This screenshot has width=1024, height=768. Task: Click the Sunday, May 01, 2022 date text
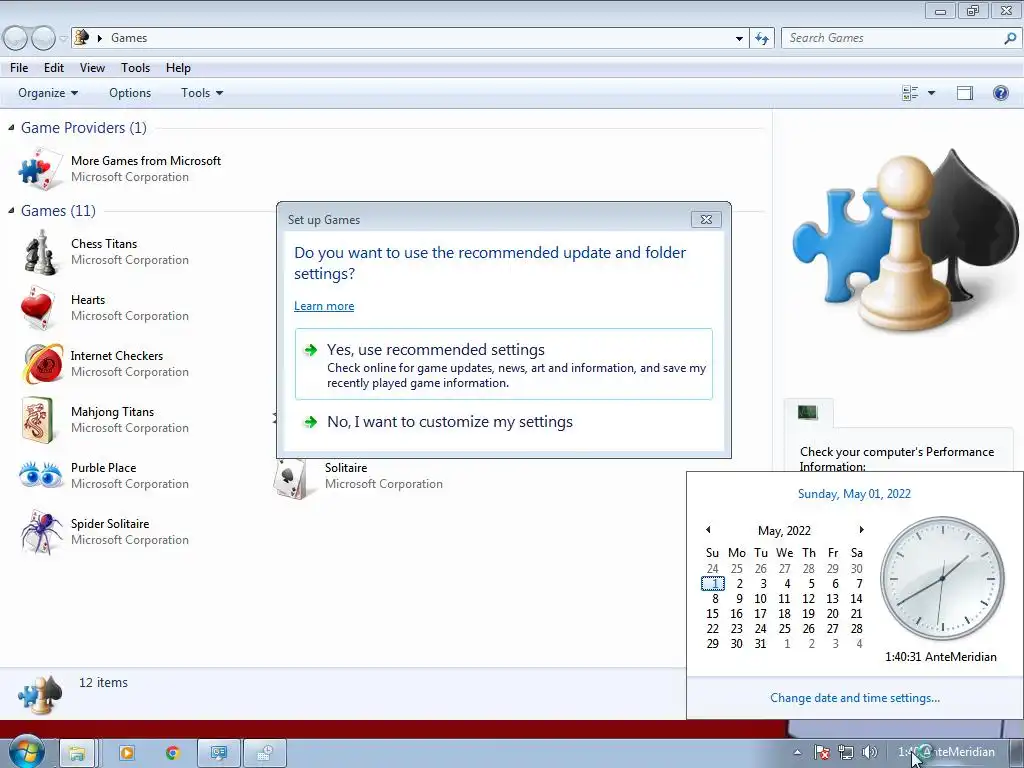(x=854, y=494)
